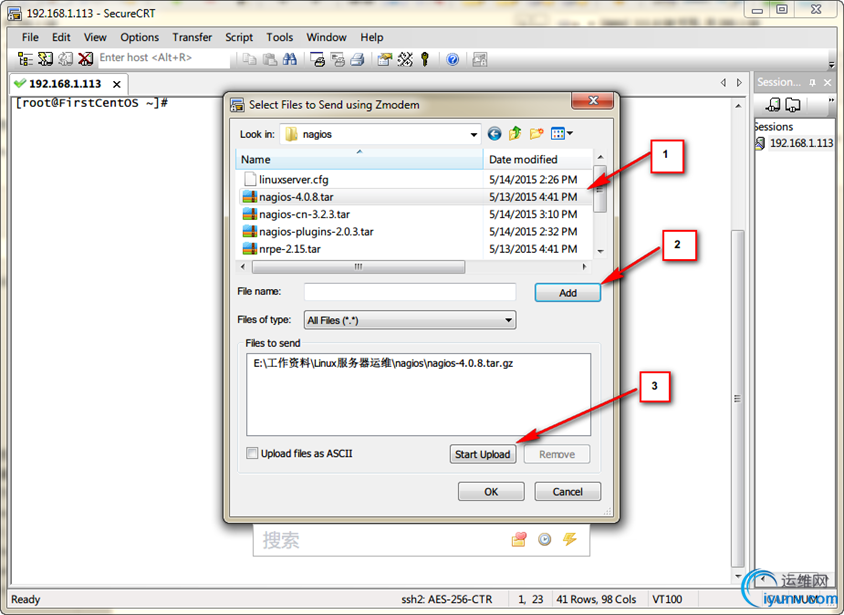Open the Window menu
This screenshot has height=615, width=844.
click(x=326, y=37)
